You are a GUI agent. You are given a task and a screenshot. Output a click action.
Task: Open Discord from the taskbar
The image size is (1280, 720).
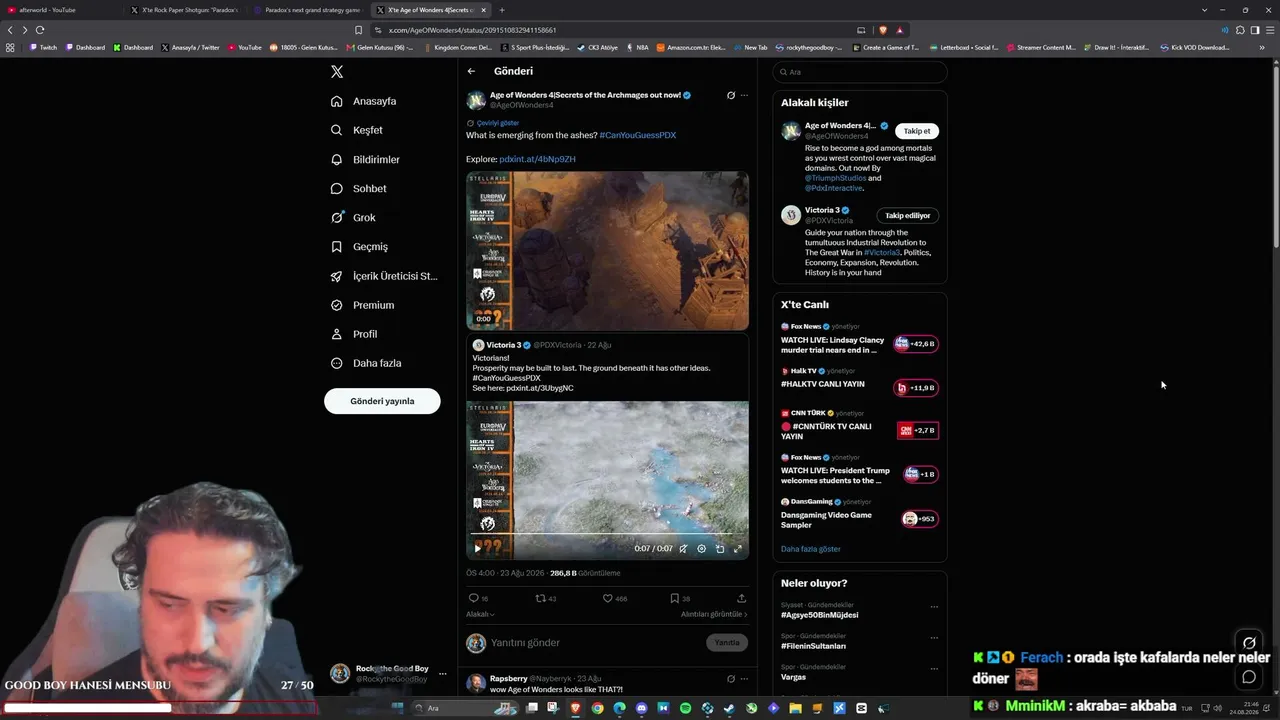point(641,708)
